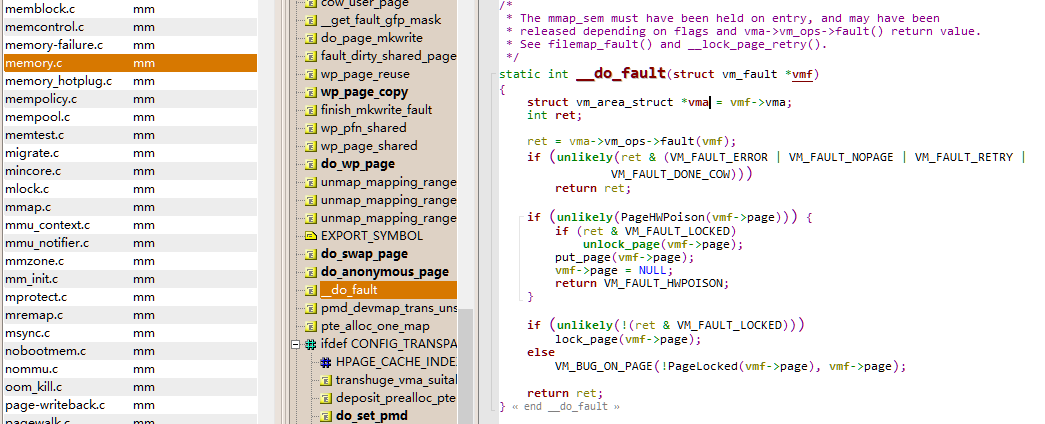Open mremap.c from the file list
The width and height of the screenshot is (1045, 424).
pos(129,315)
